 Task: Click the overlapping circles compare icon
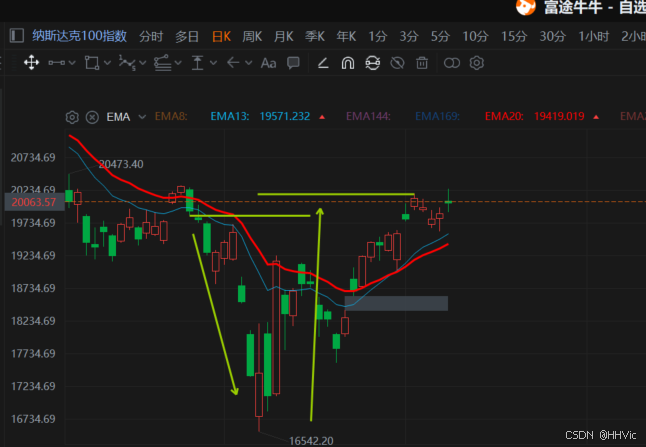click(452, 63)
